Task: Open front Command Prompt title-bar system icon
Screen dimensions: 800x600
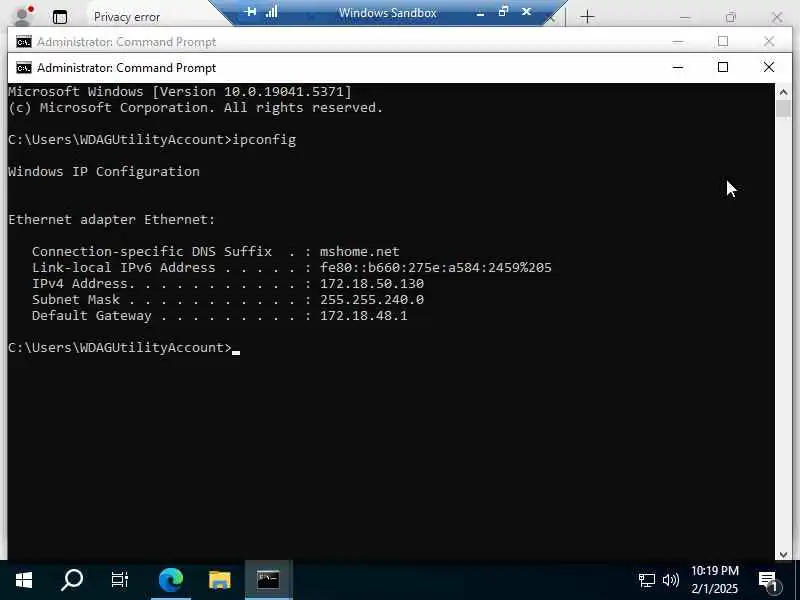Action: tap(23, 68)
